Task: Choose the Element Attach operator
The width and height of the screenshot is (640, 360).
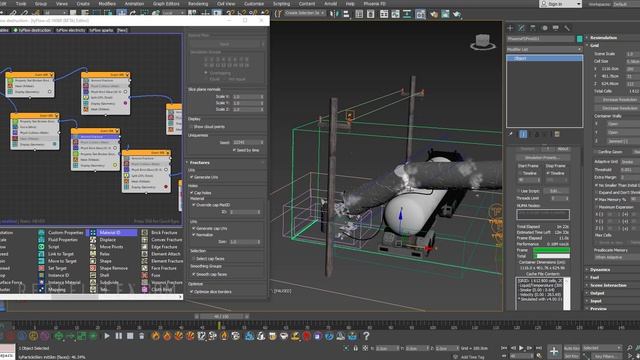Action: pos(166,254)
